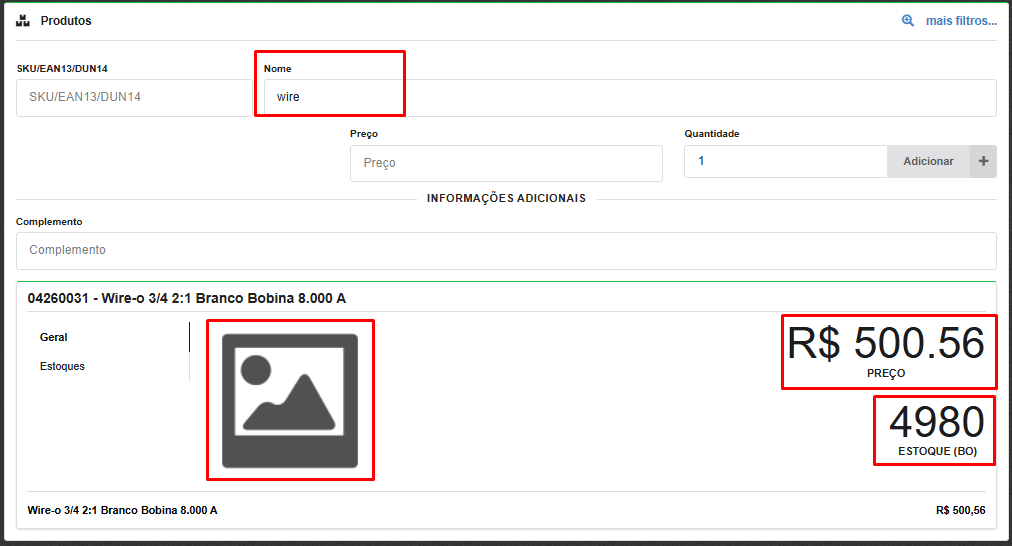The height and width of the screenshot is (546, 1012).
Task: Click the Produtos panel title text
Action: click(66, 20)
